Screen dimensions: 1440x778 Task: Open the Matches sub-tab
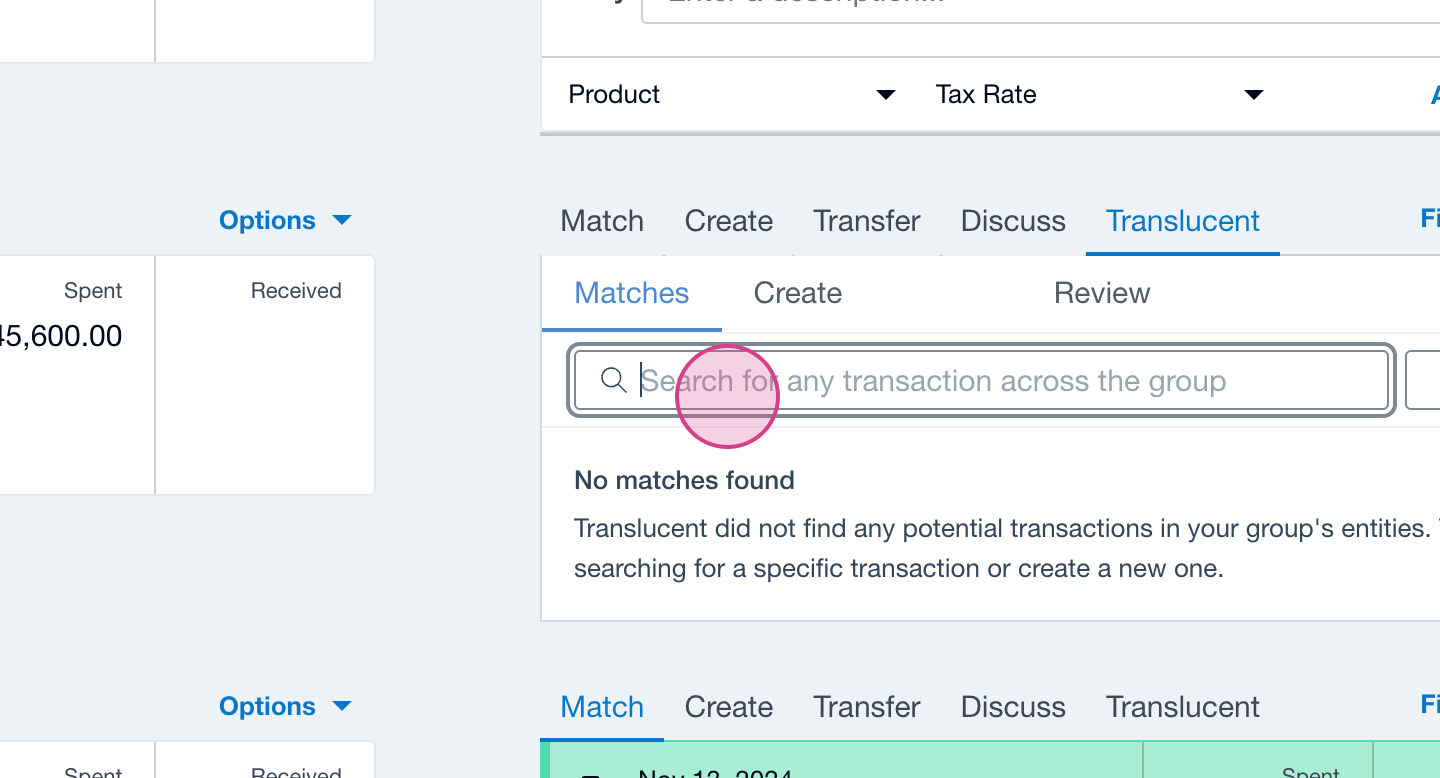tap(631, 293)
